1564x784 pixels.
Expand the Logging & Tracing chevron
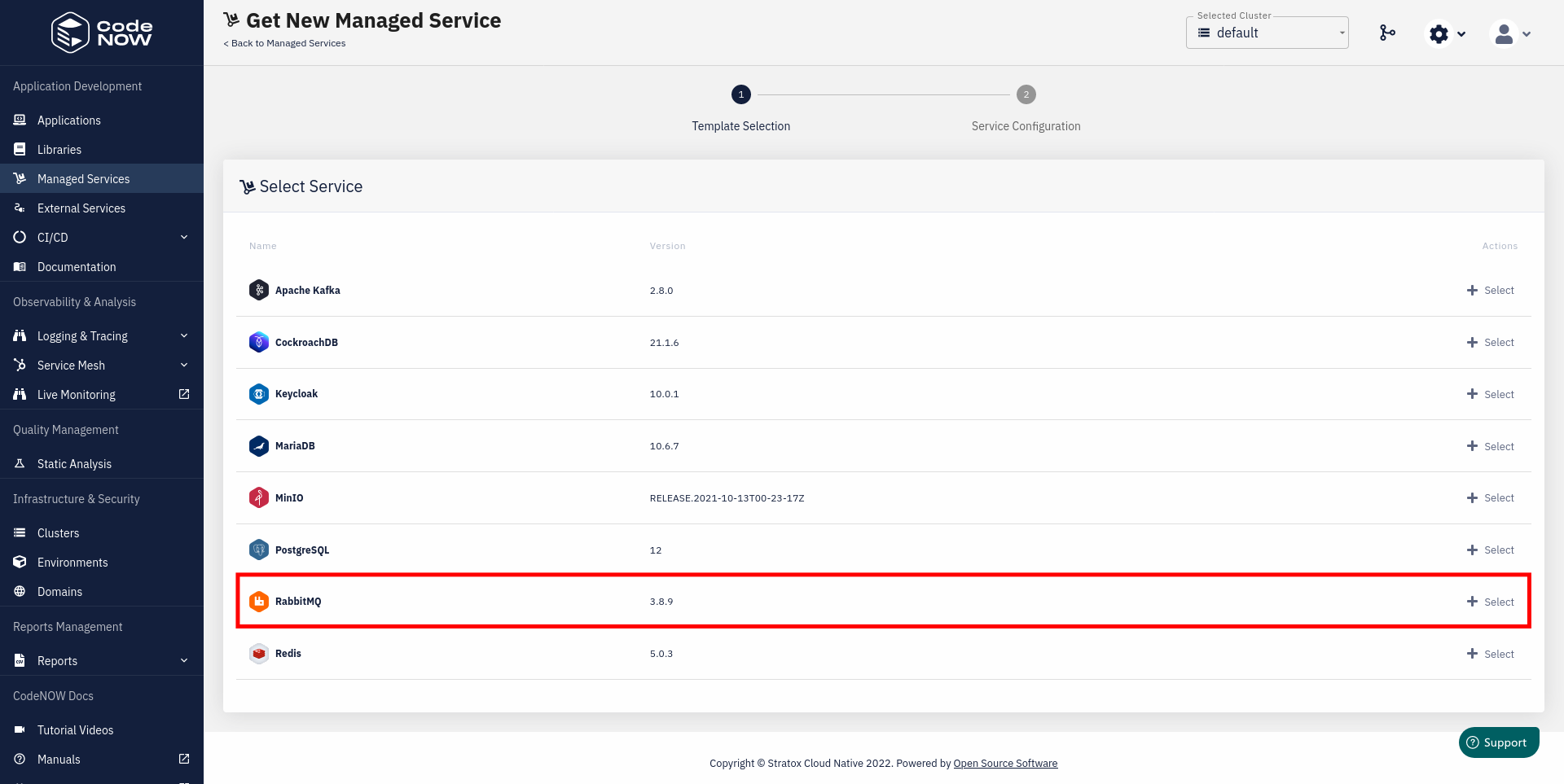coord(184,335)
